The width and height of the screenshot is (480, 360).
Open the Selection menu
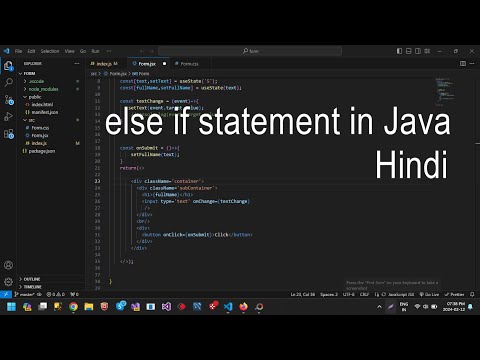[x=50, y=51]
